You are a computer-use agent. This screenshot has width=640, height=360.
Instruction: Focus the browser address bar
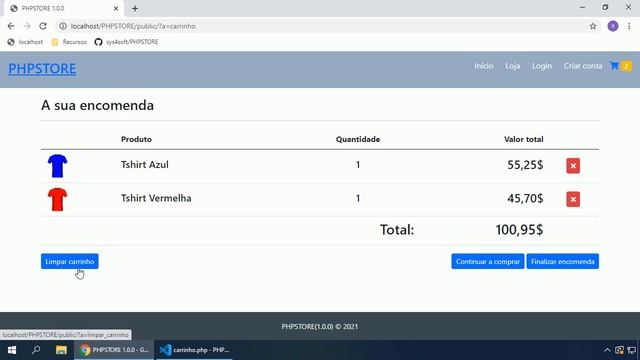(322, 26)
